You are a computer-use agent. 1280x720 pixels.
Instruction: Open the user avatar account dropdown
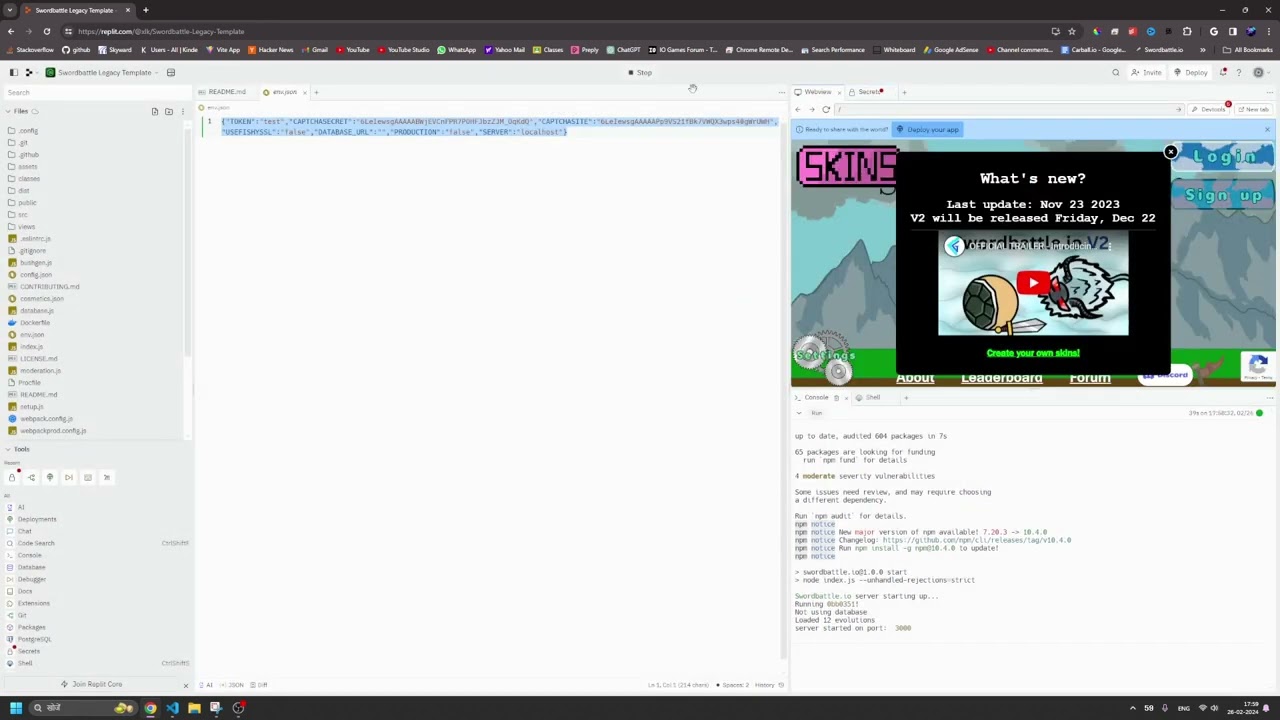(1261, 72)
